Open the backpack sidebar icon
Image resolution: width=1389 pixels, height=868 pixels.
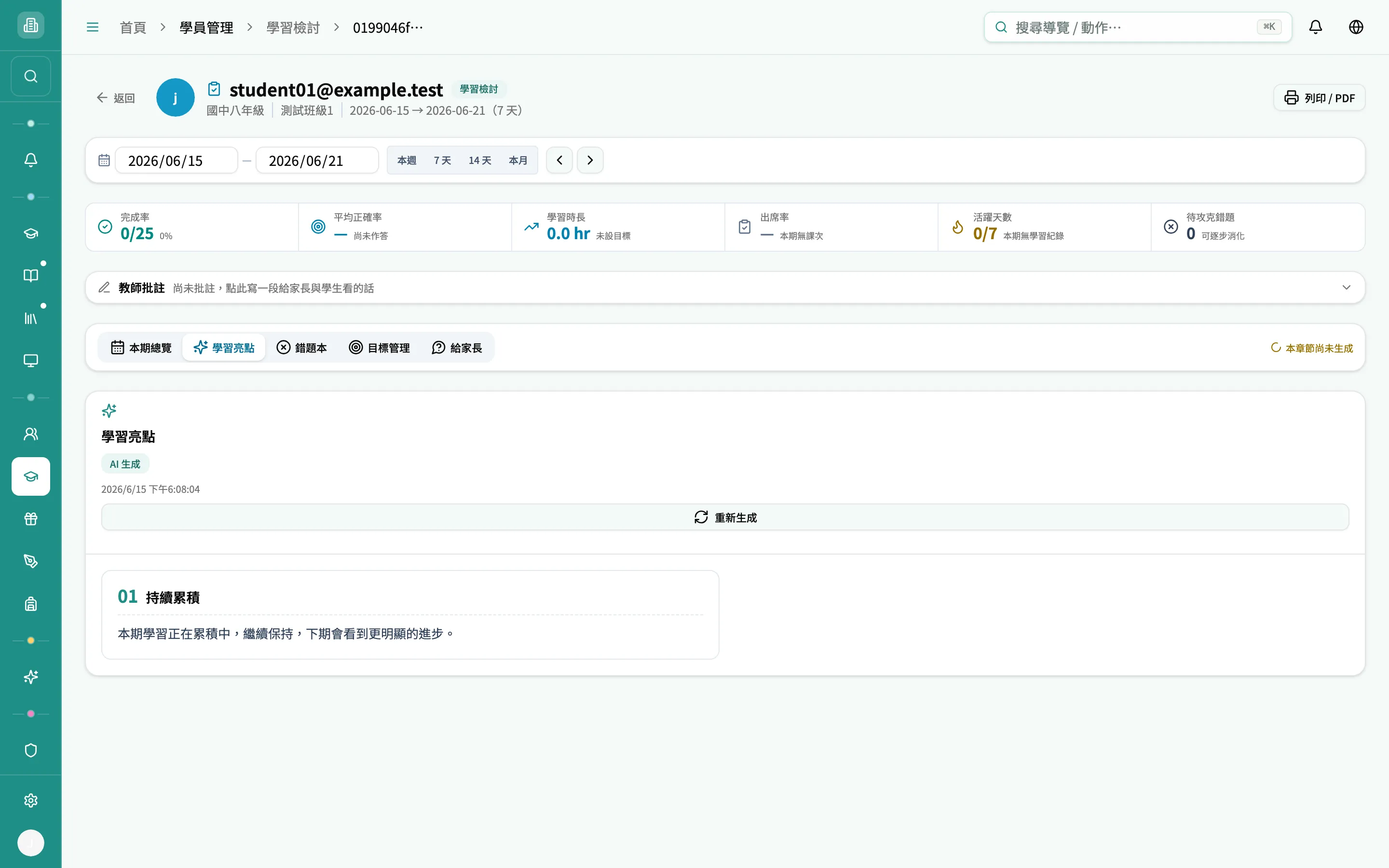(30, 604)
